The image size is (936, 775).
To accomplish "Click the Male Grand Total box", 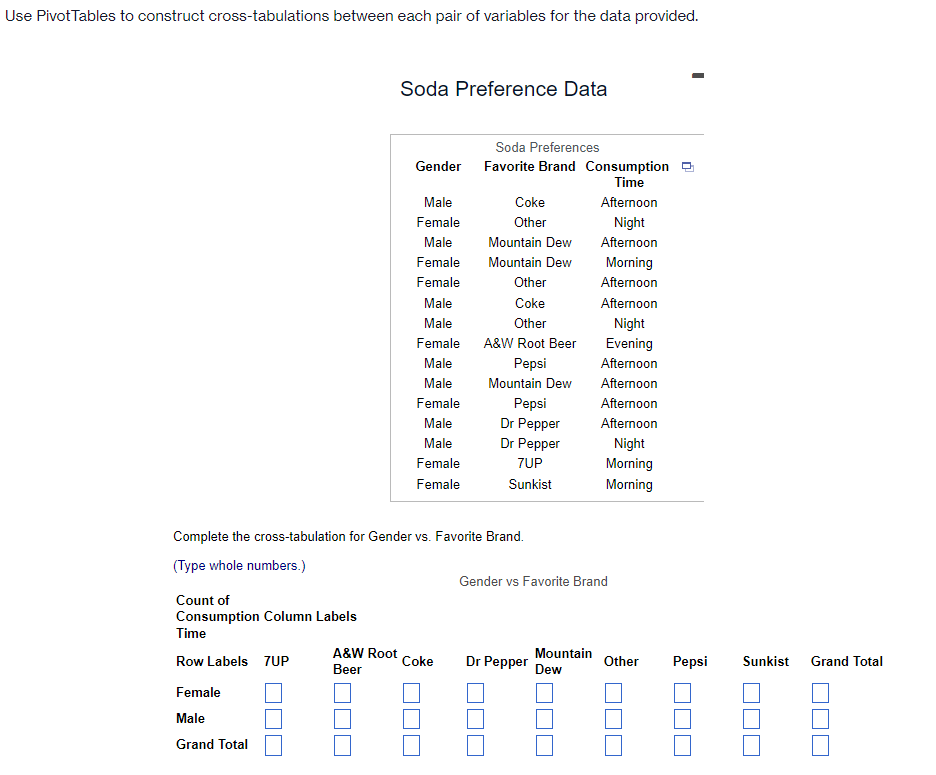I will (820, 718).
